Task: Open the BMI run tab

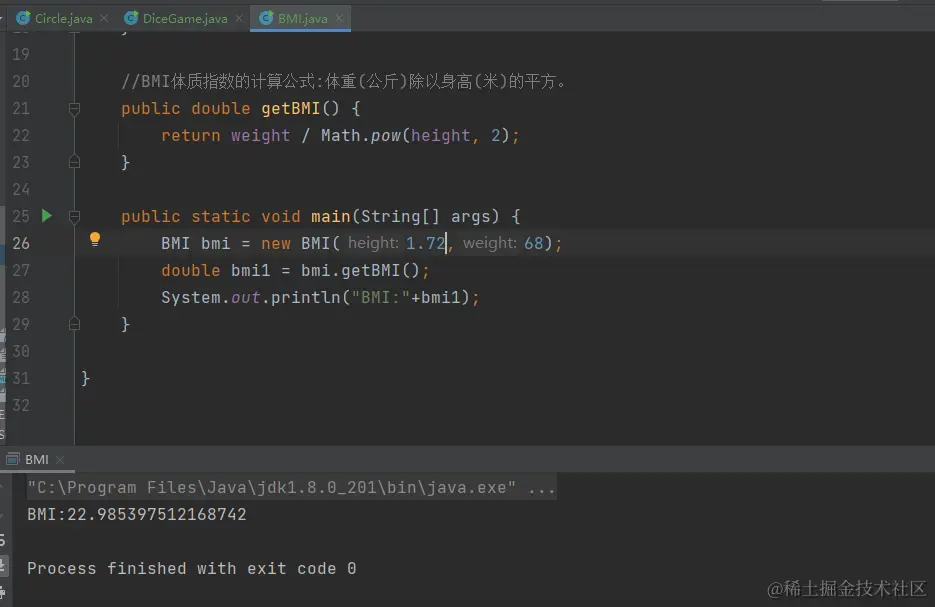Action: pos(36,460)
